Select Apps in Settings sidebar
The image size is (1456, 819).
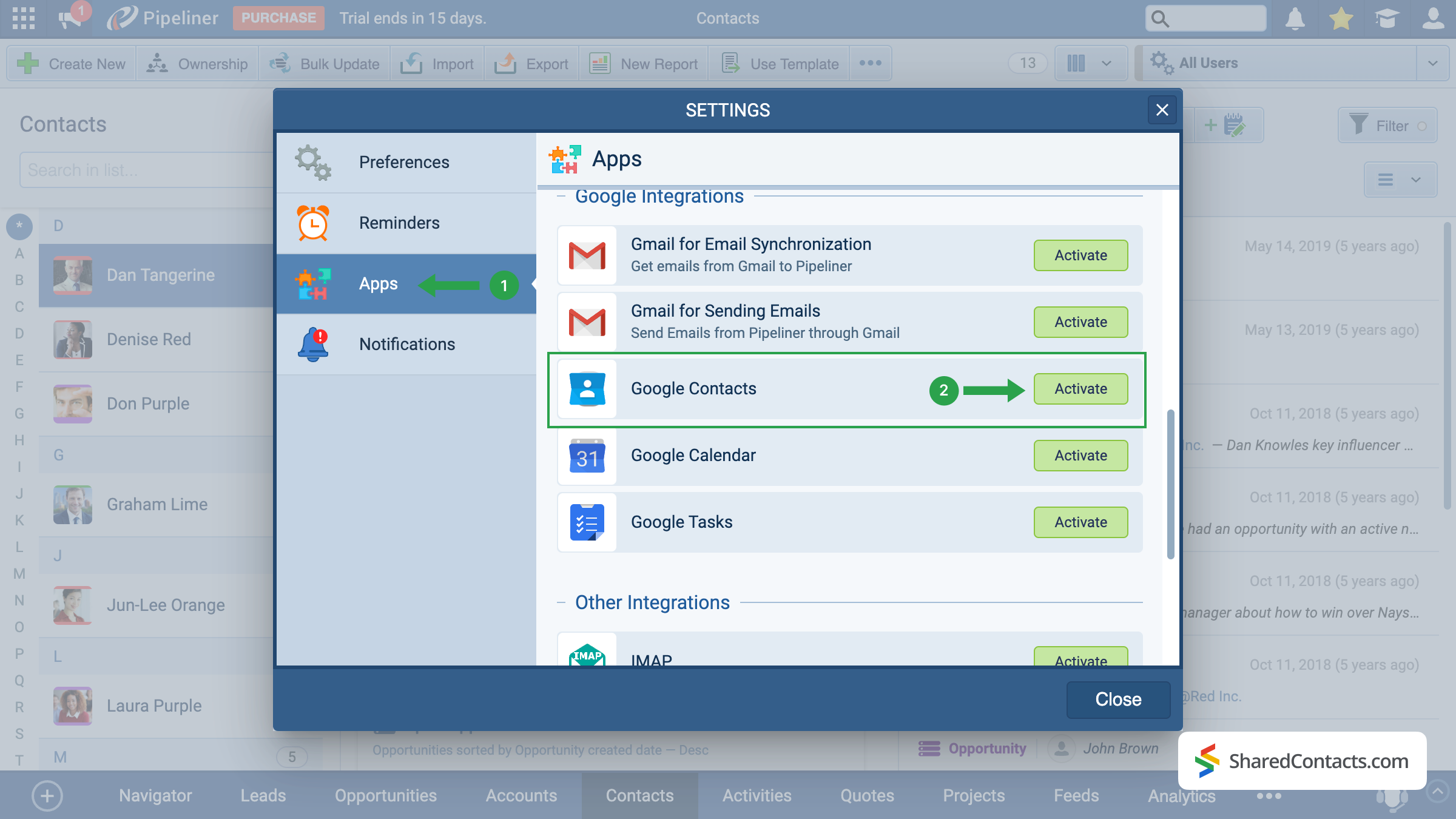coord(406,284)
